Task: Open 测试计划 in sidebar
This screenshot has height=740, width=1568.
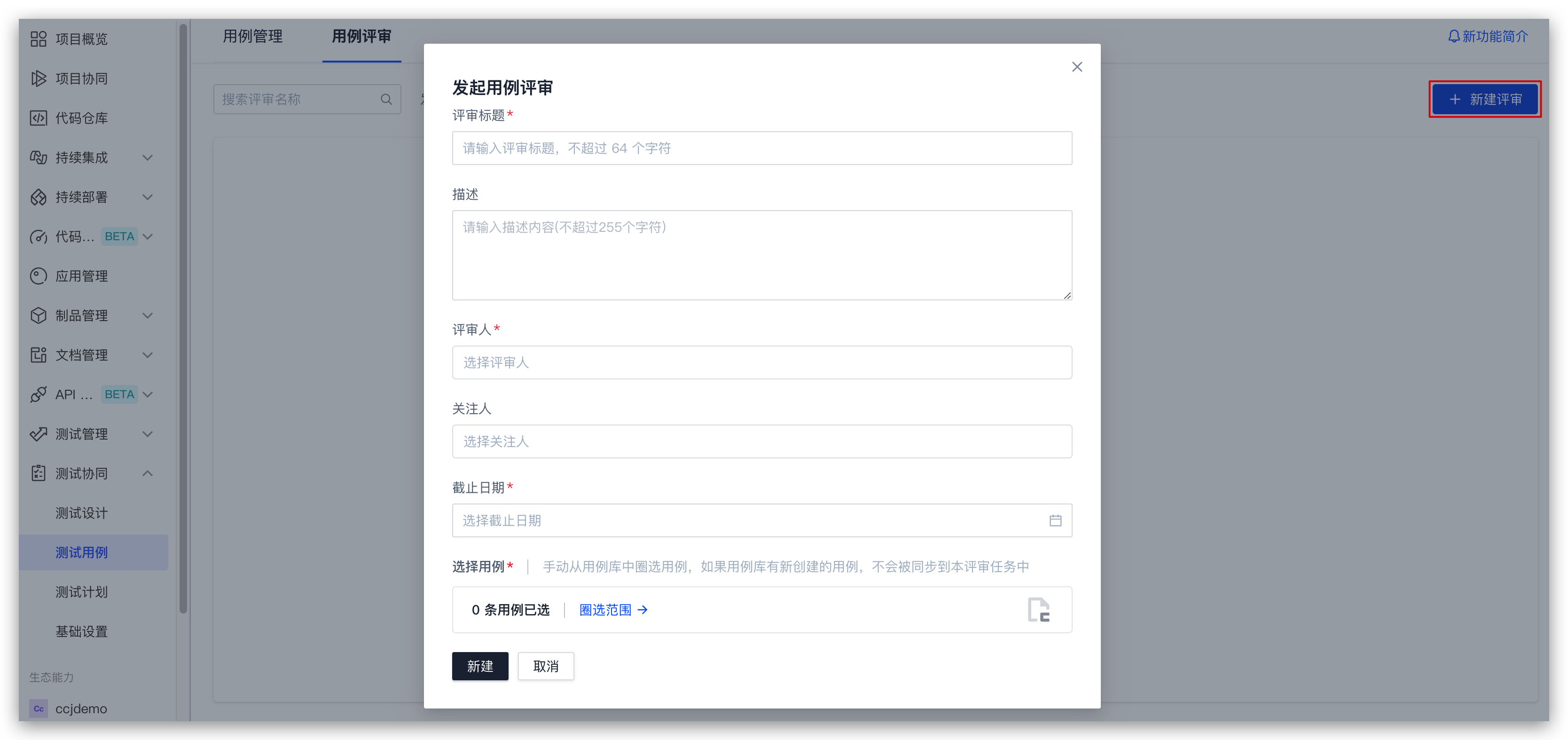Action: click(82, 592)
